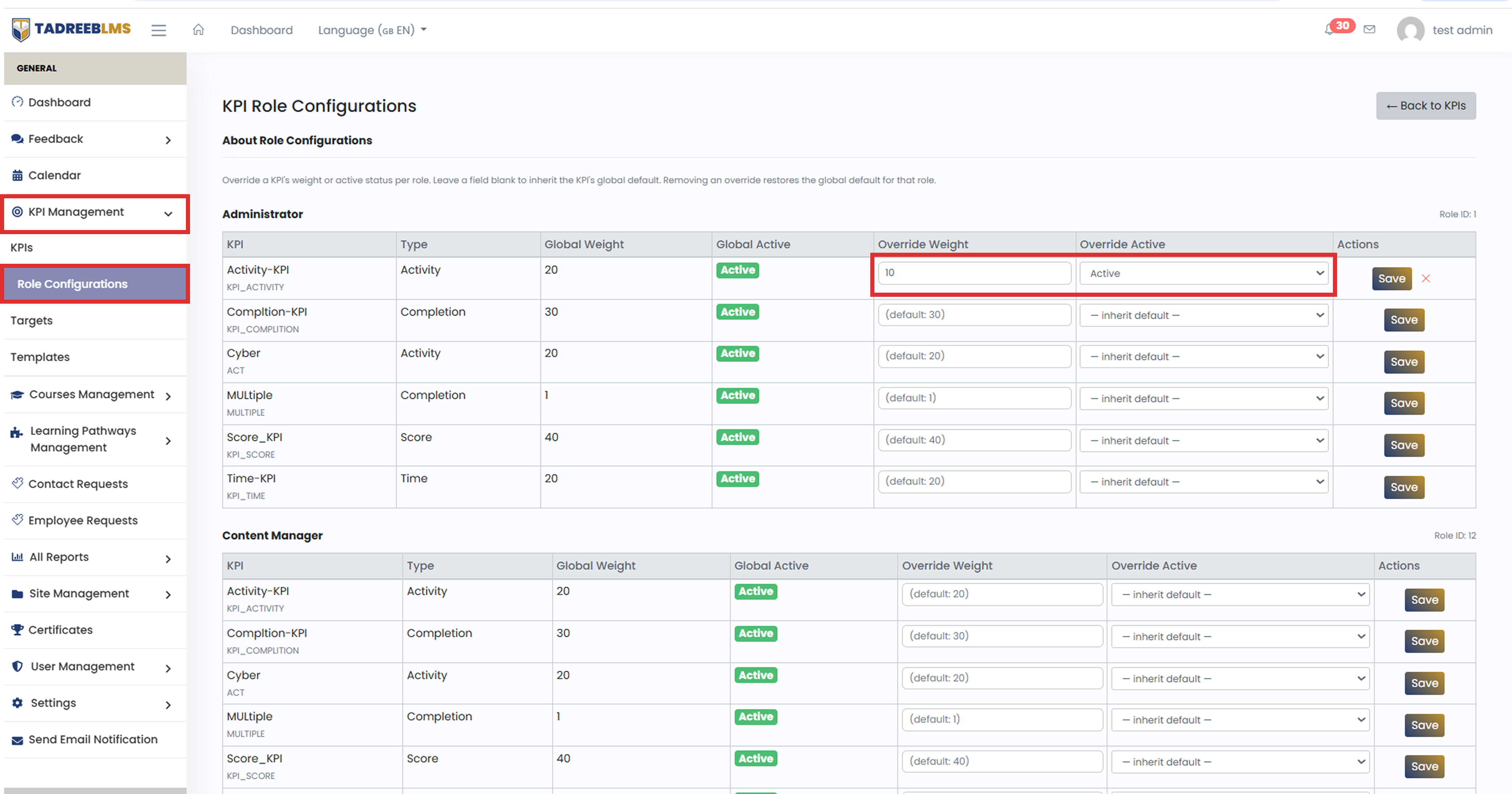Click the Feedback chat bubbles icon
This screenshot has height=794, width=1512.
(17, 138)
